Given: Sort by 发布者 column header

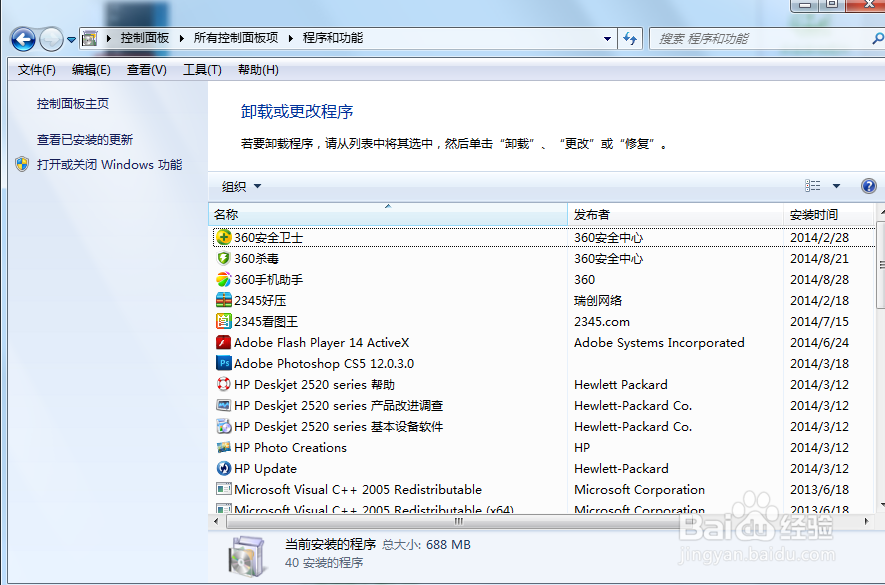Looking at the screenshot, I should 675,215.
